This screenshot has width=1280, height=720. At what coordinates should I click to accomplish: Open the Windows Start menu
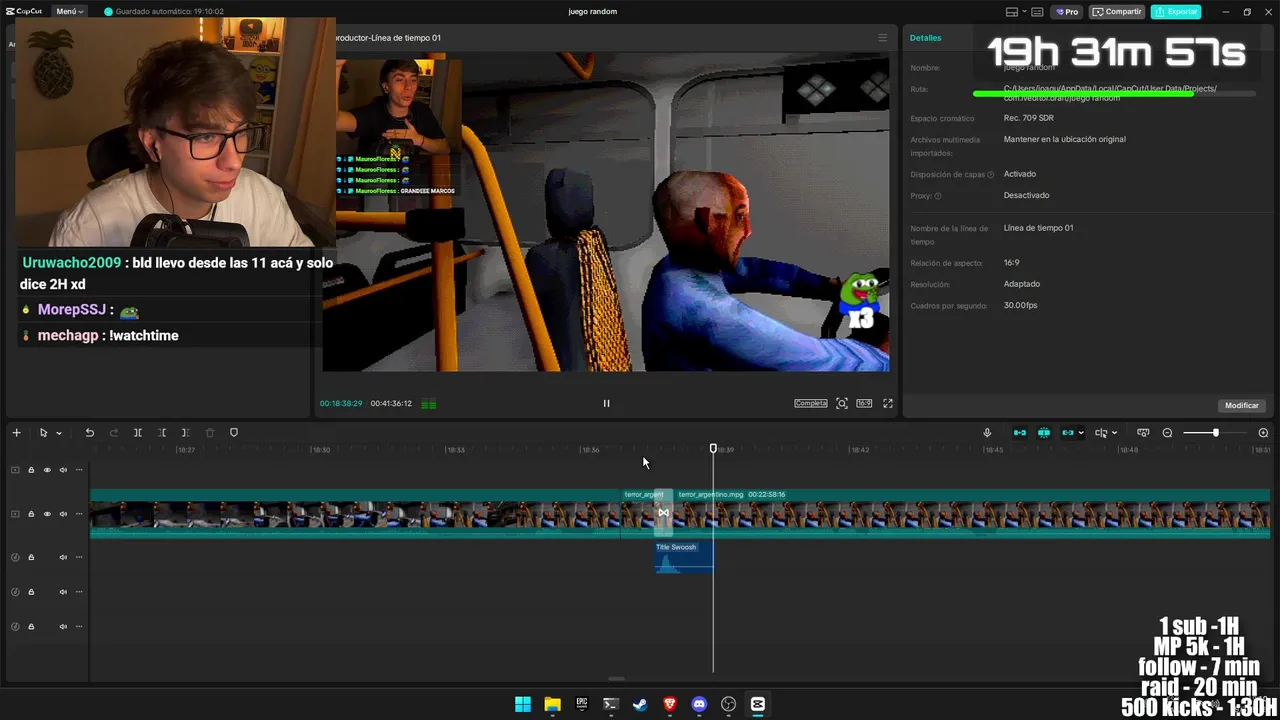[522, 704]
